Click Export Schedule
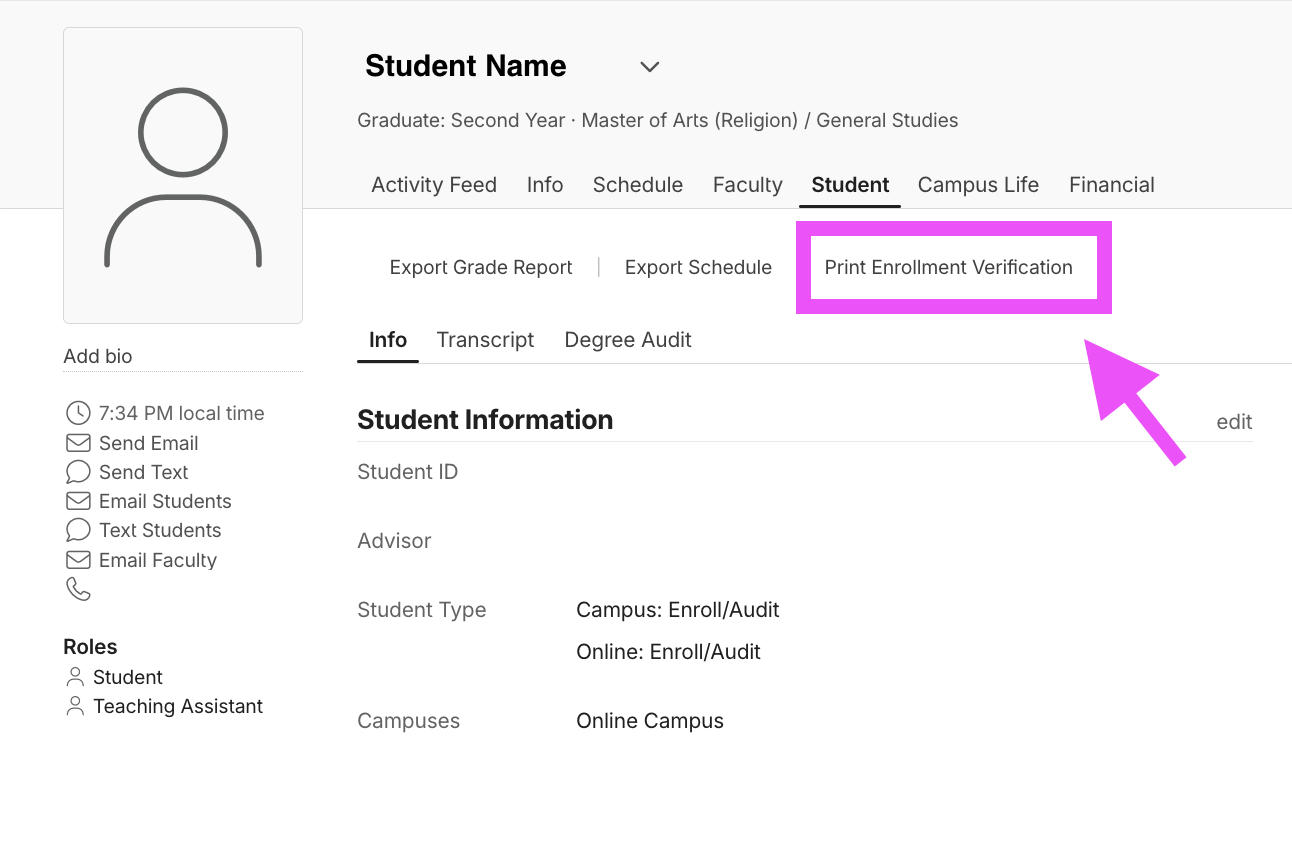Viewport: 1292px width, 842px height. pyautogui.click(x=698, y=267)
